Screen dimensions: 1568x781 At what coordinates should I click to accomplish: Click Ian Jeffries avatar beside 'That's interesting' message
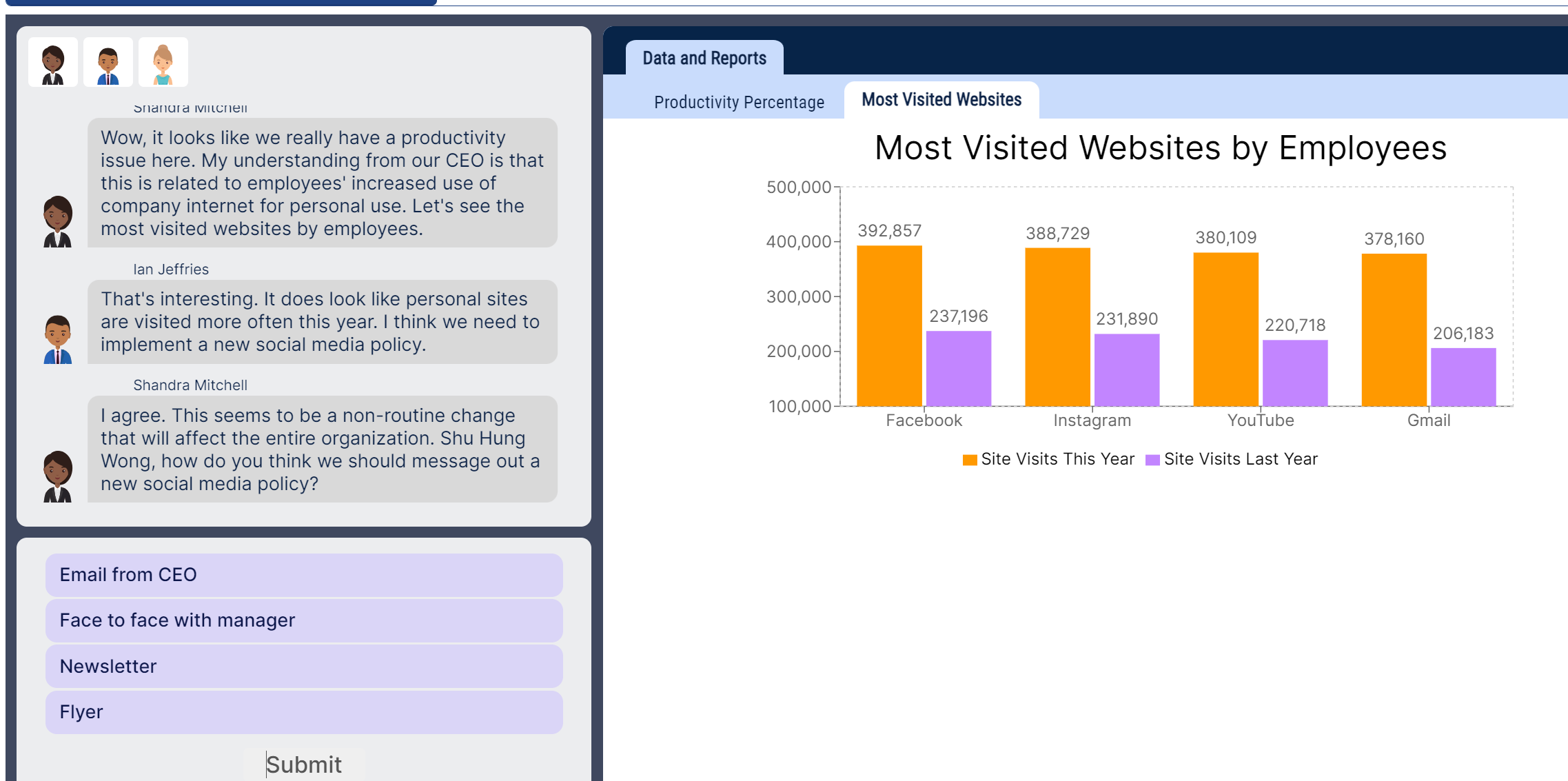pyautogui.click(x=58, y=339)
